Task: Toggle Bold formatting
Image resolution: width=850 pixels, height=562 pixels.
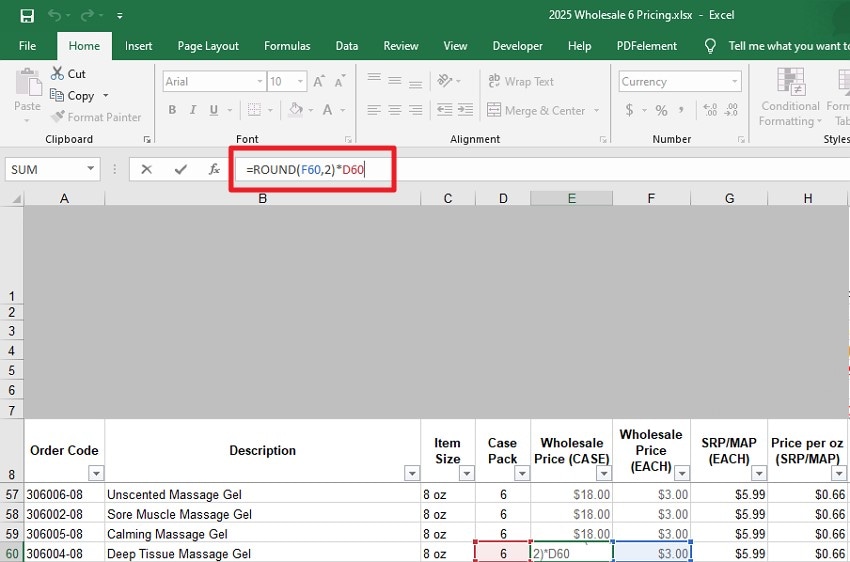Action: [172, 110]
